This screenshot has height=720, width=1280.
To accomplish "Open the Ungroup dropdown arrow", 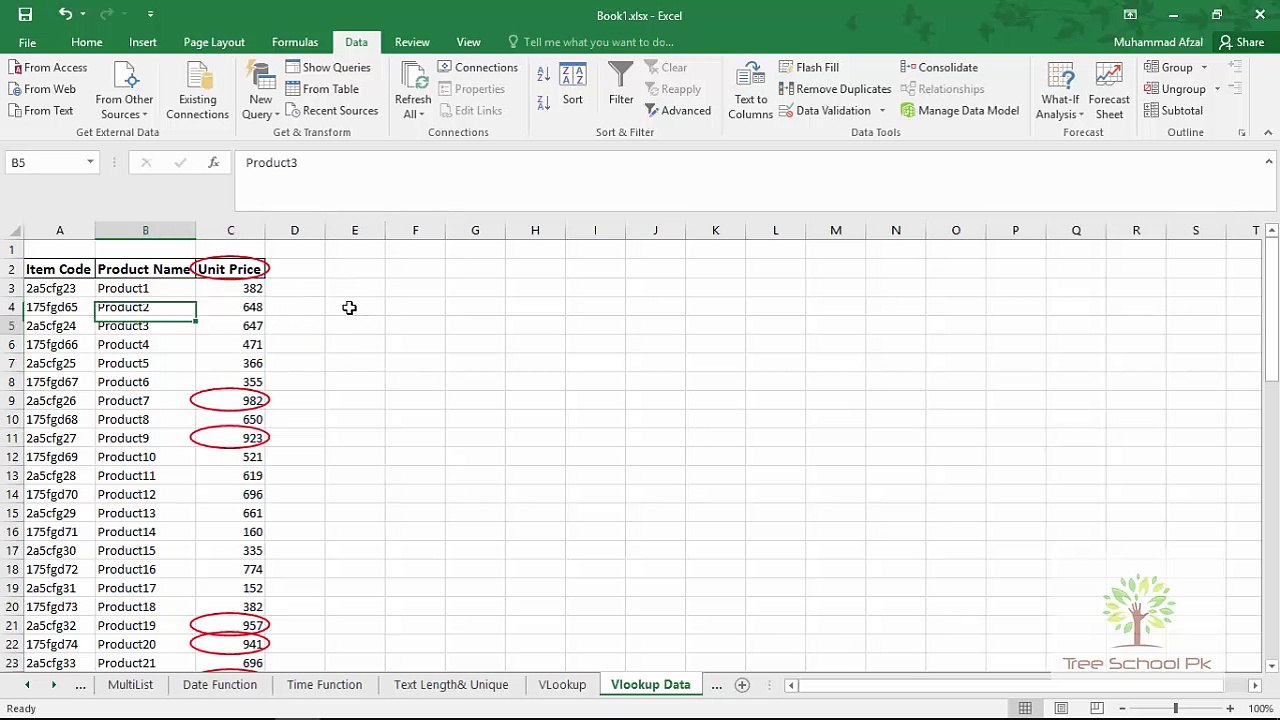I will tap(1217, 89).
